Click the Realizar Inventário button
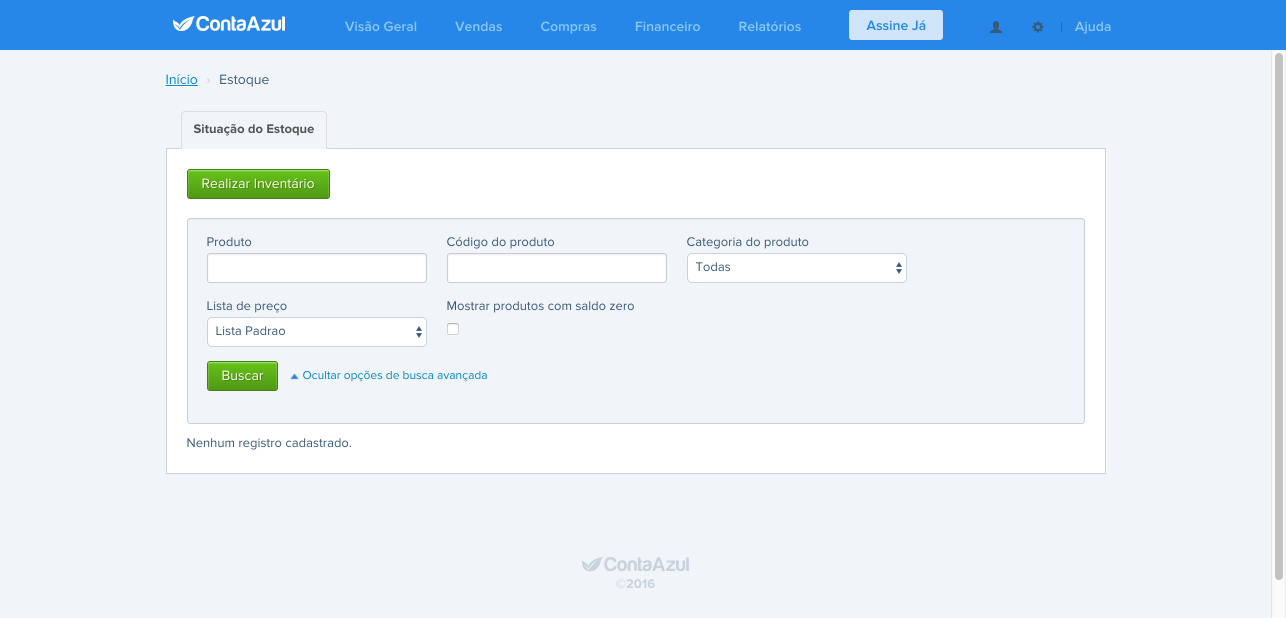The height and width of the screenshot is (618, 1286). click(258, 184)
